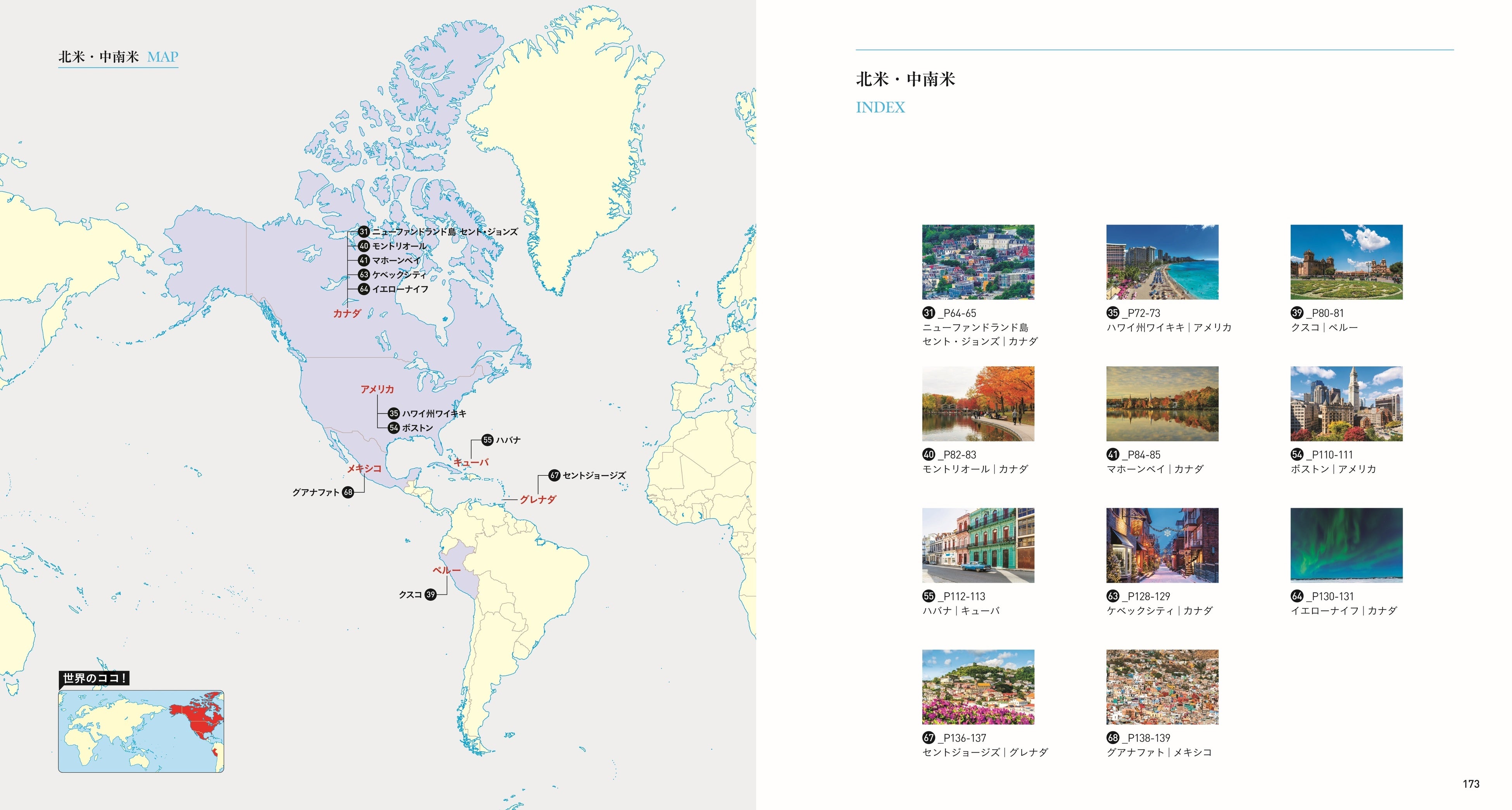Open the Havana colorful street thumbnail
Viewport: 1512px width, 810px height.
(x=978, y=545)
